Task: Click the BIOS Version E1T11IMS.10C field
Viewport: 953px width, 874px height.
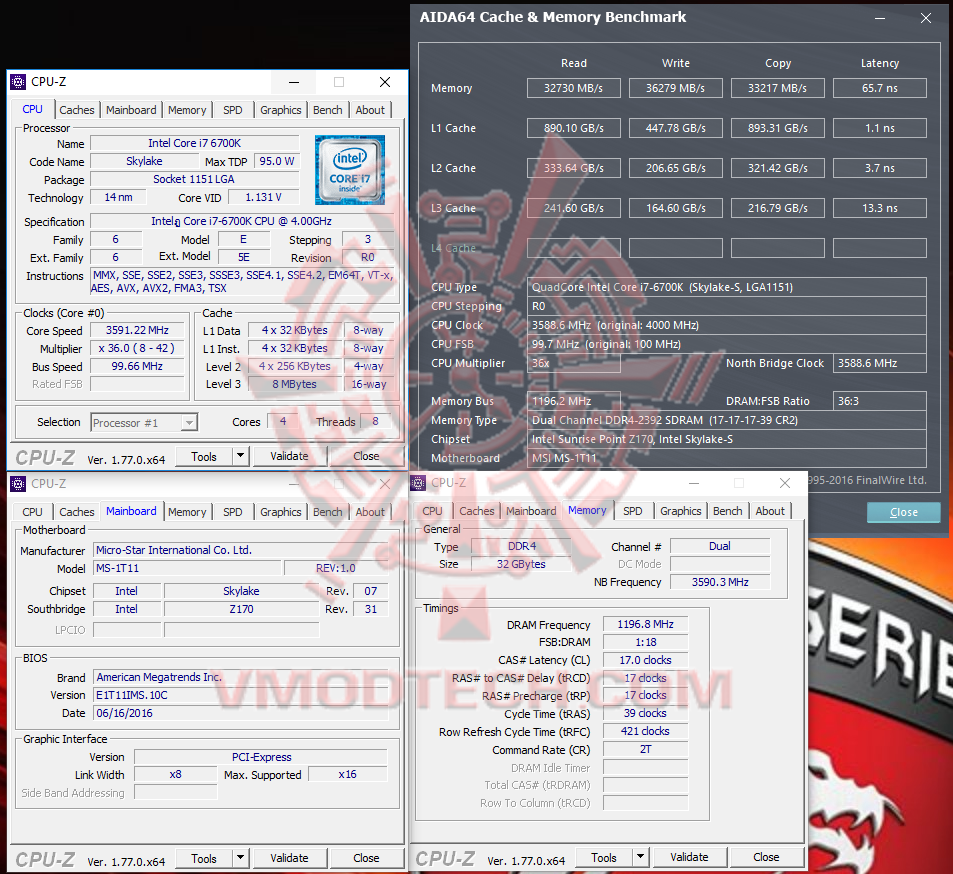Action: tap(241, 695)
